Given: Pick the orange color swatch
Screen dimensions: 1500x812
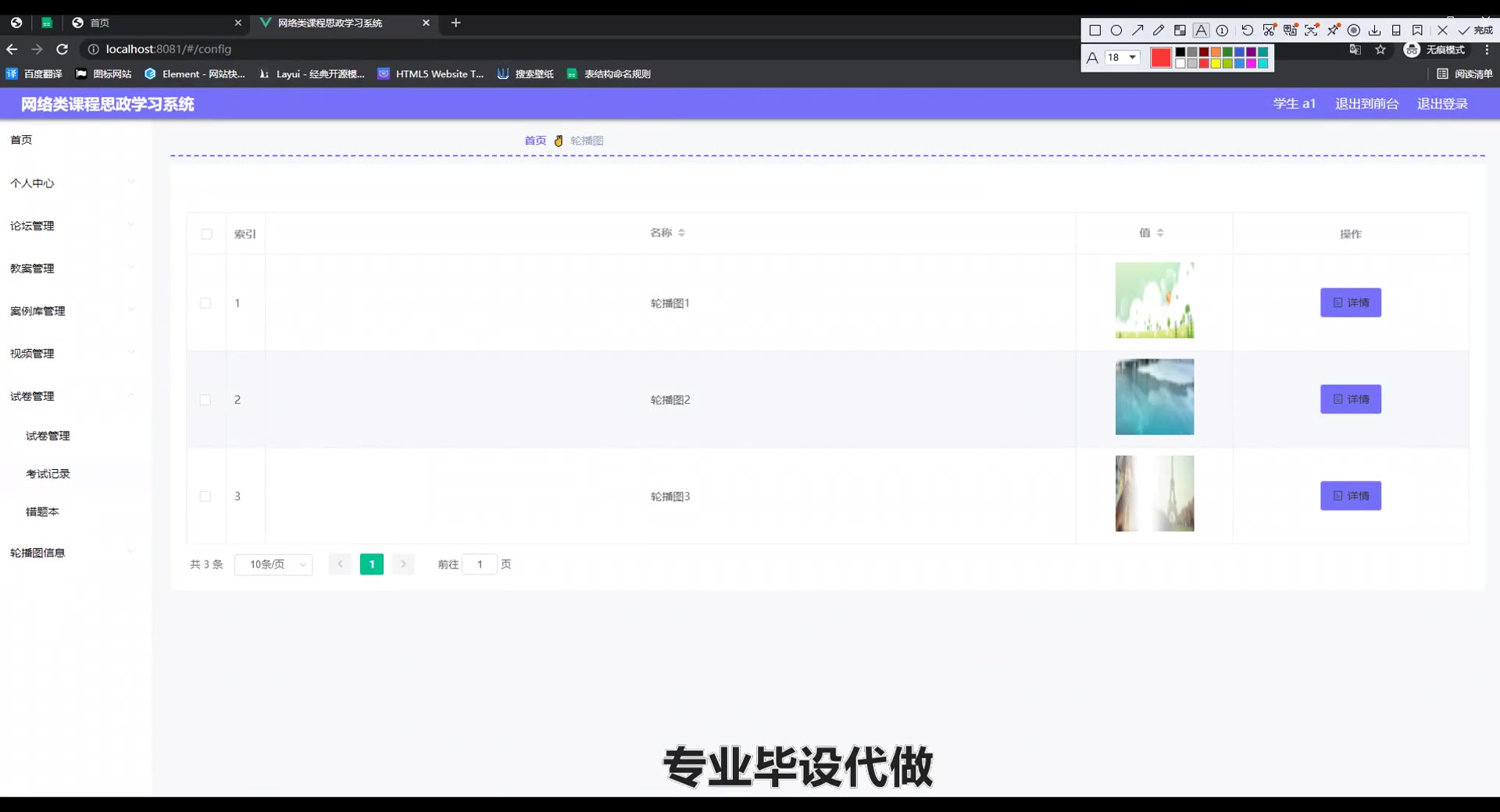Looking at the screenshot, I should [x=1216, y=52].
